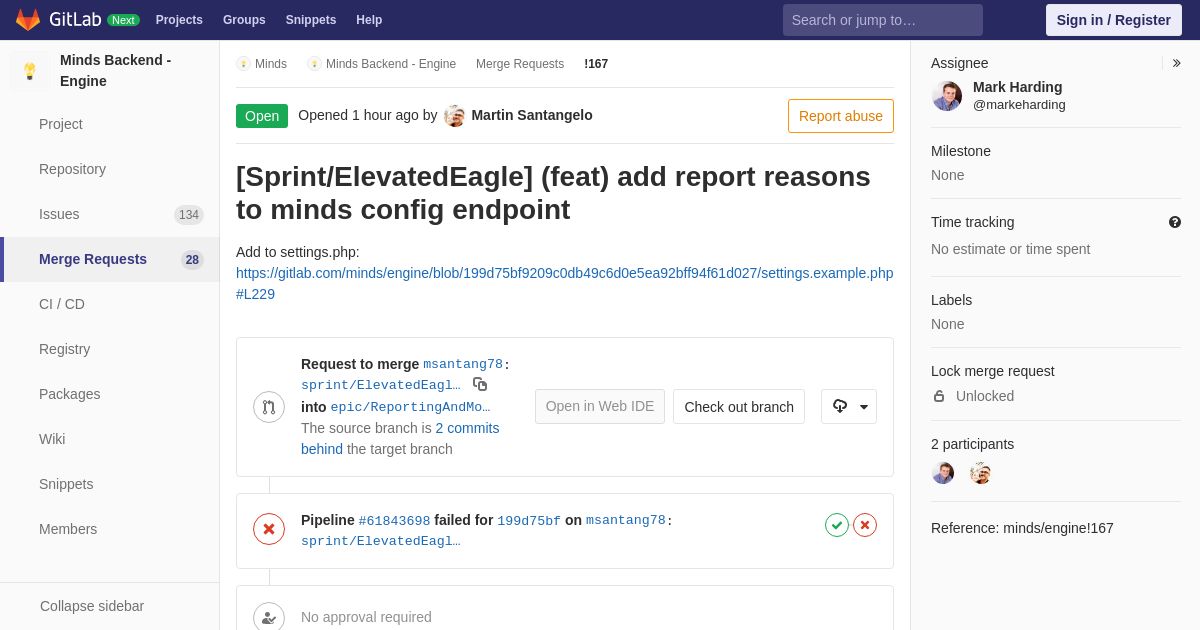Click the Minds Backend - Engine project title
1200x630 pixels.
point(116,71)
